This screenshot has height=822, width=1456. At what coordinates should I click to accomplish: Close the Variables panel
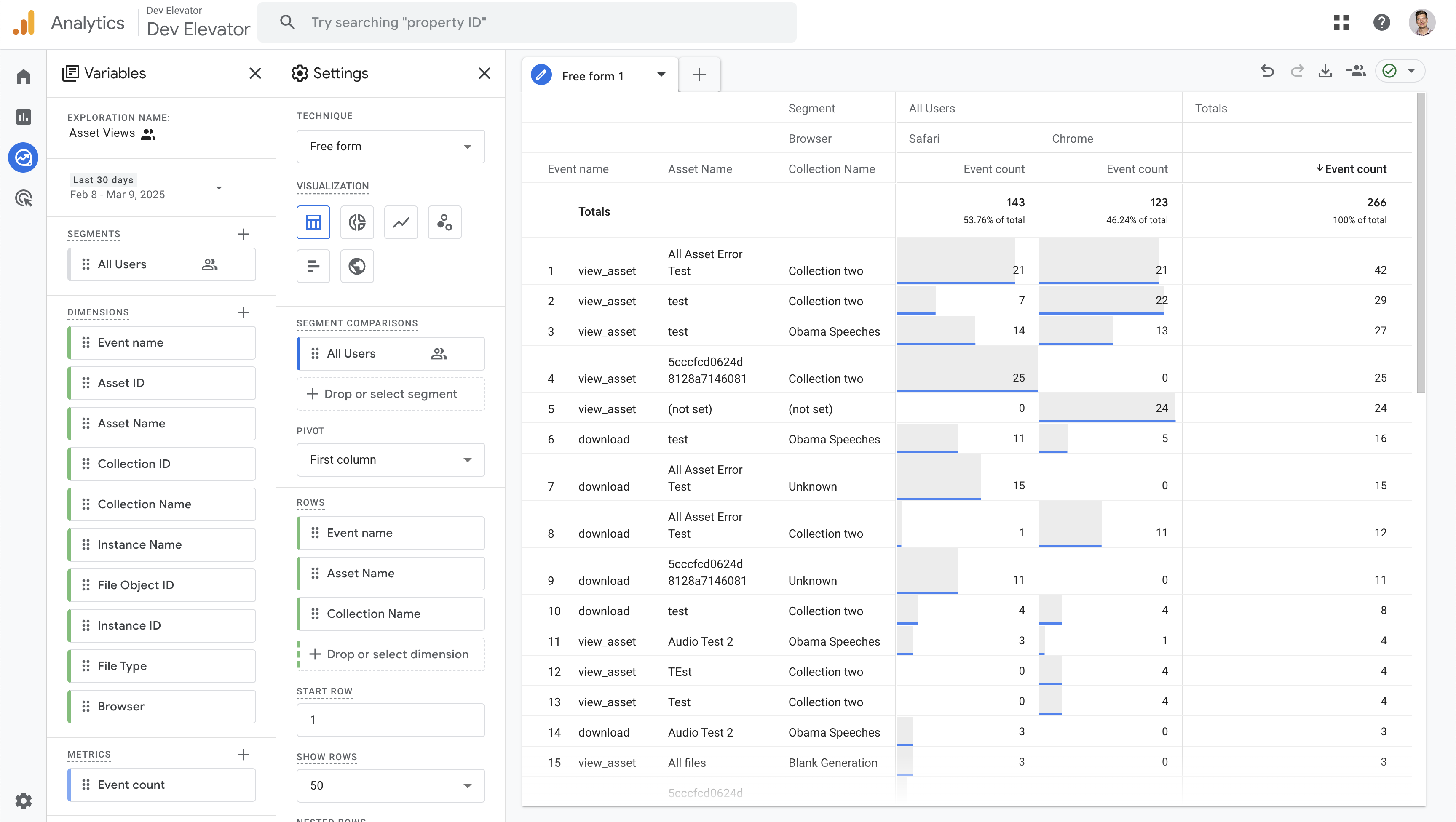255,73
